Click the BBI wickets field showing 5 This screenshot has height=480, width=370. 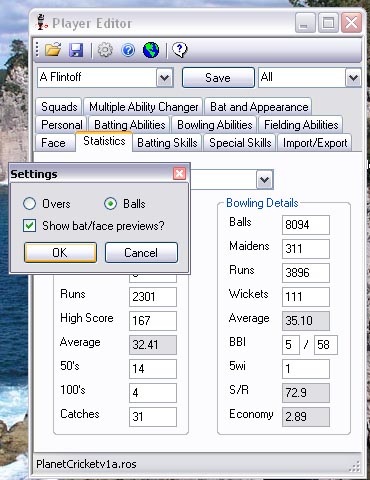coord(291,345)
